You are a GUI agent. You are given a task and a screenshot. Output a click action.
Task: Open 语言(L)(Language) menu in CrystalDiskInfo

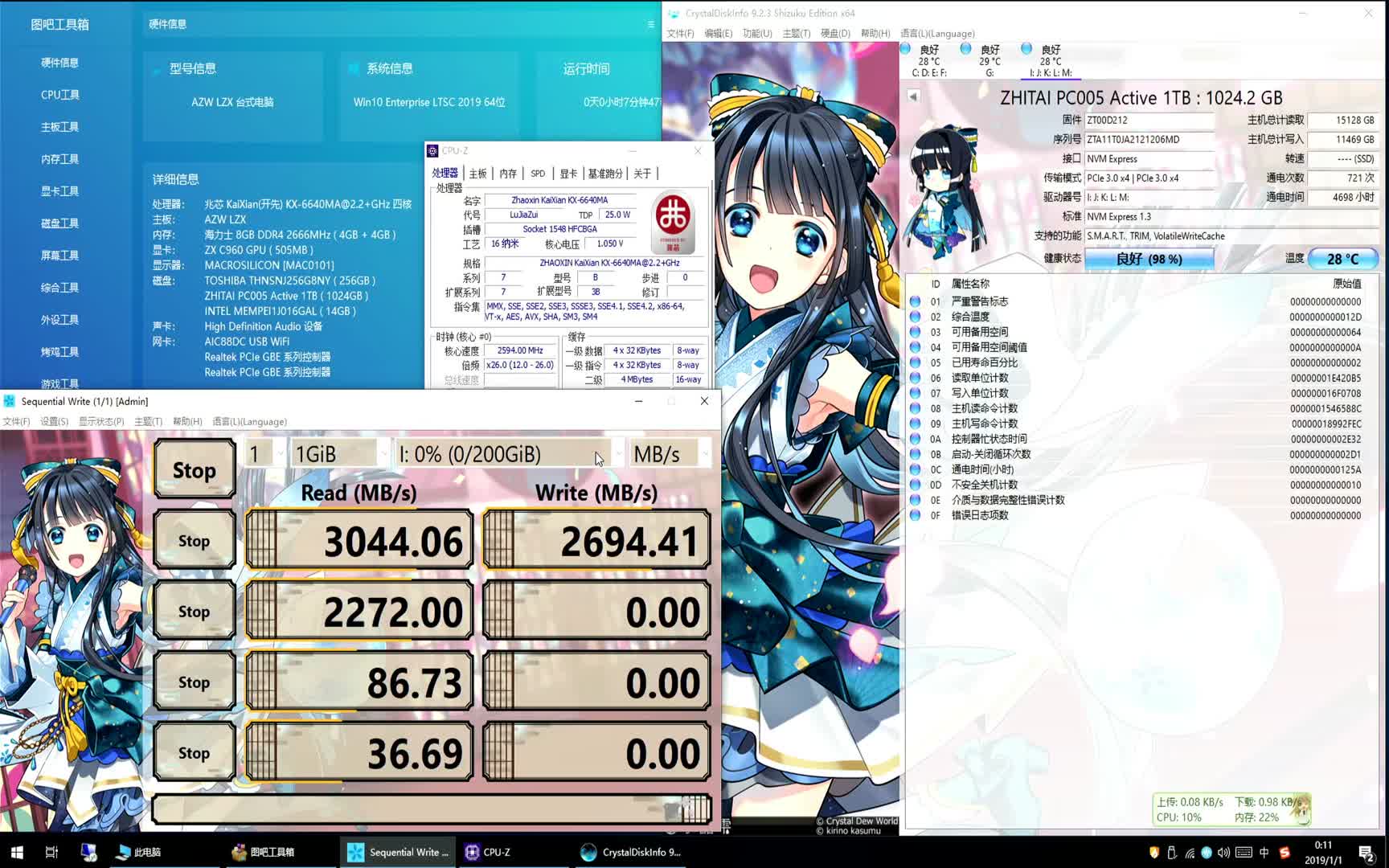click(937, 34)
